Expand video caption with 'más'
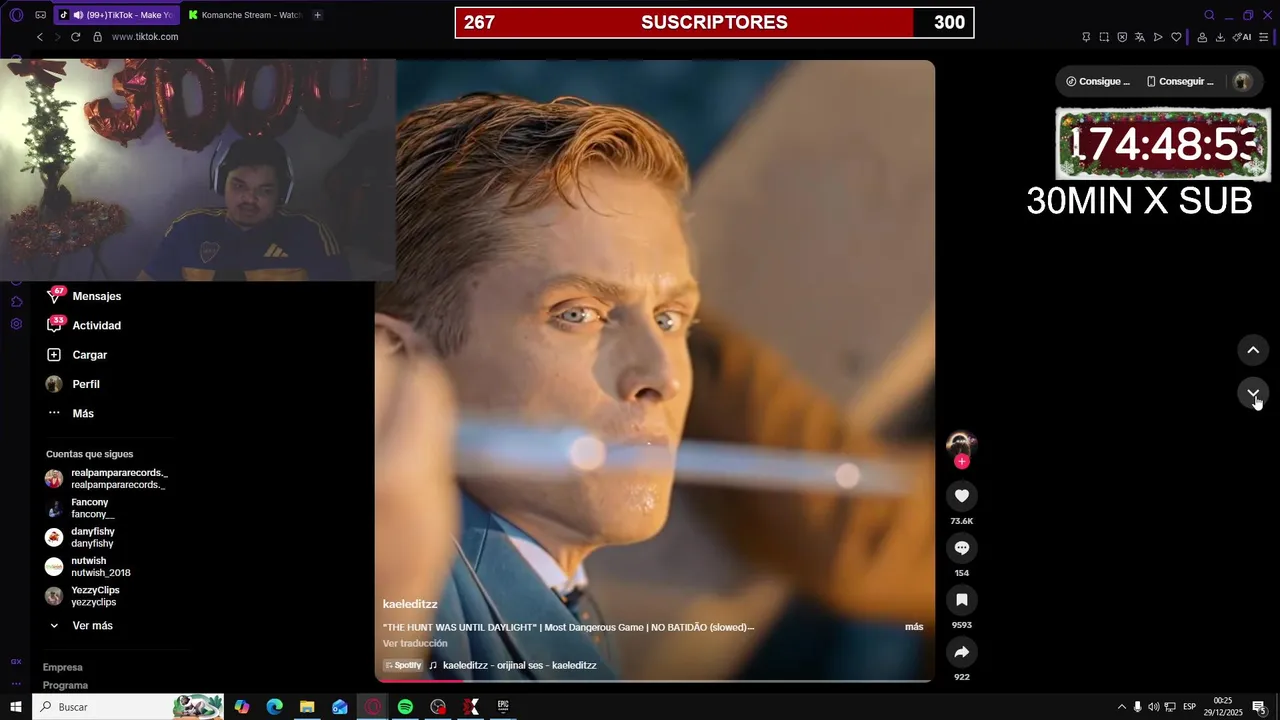 [914, 627]
